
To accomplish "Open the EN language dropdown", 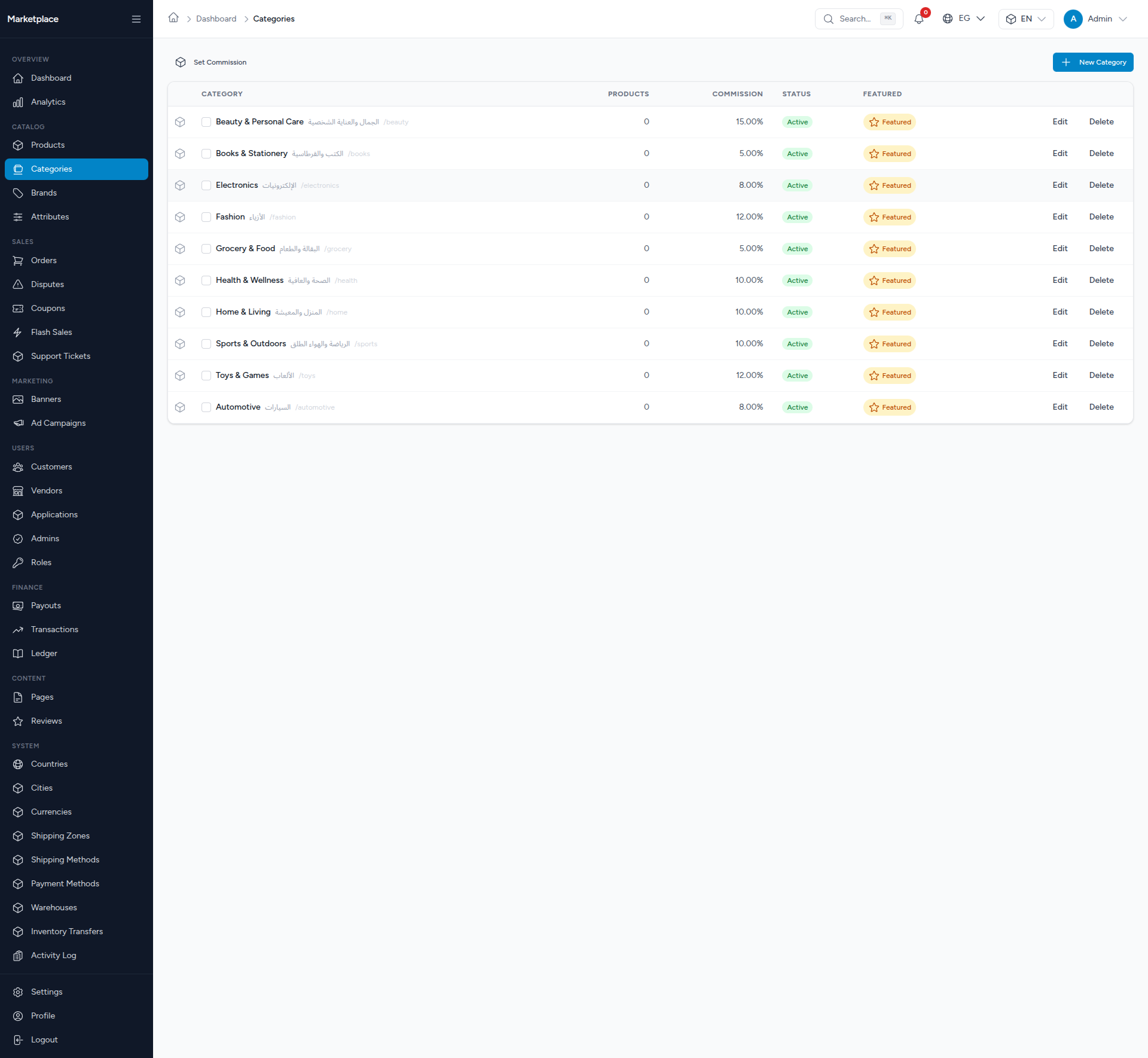I will click(x=1026, y=19).
